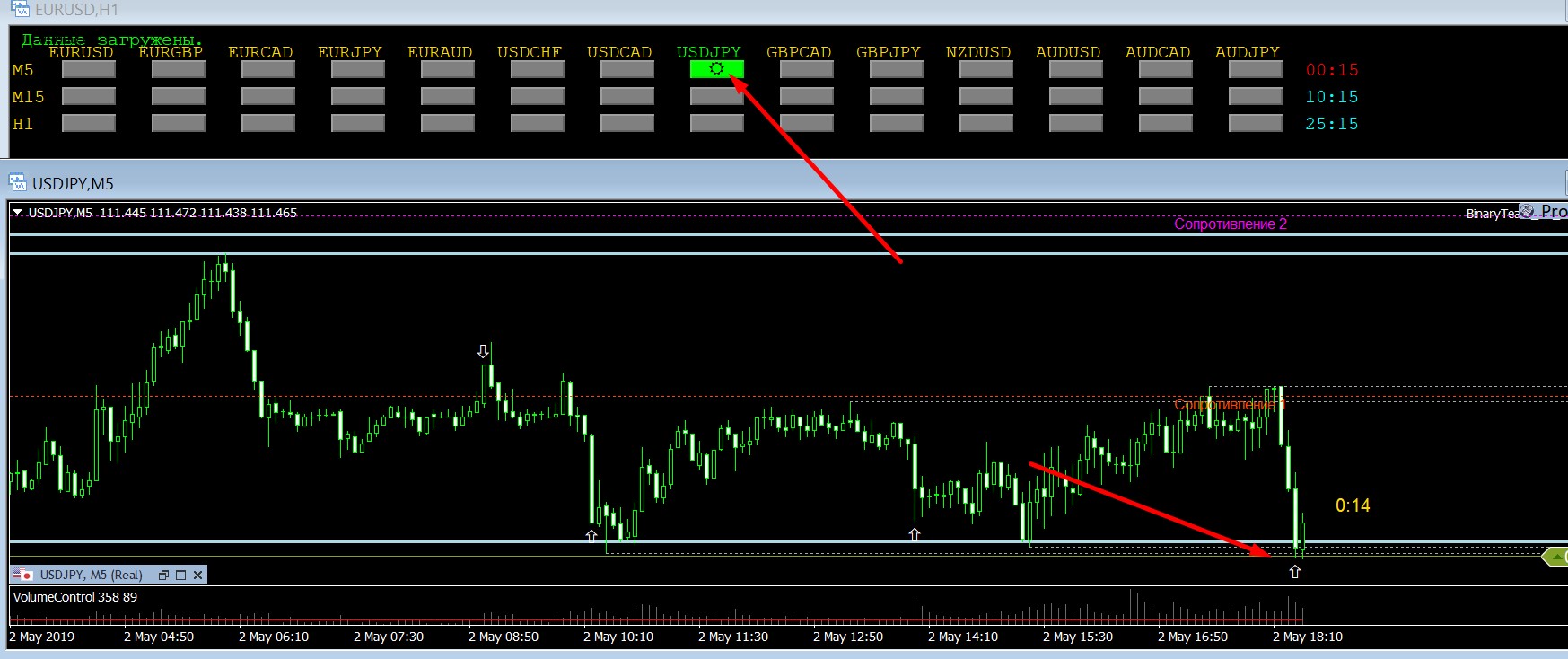Click the AUDCAD pair label
The image size is (1568, 659).
pos(1158,52)
